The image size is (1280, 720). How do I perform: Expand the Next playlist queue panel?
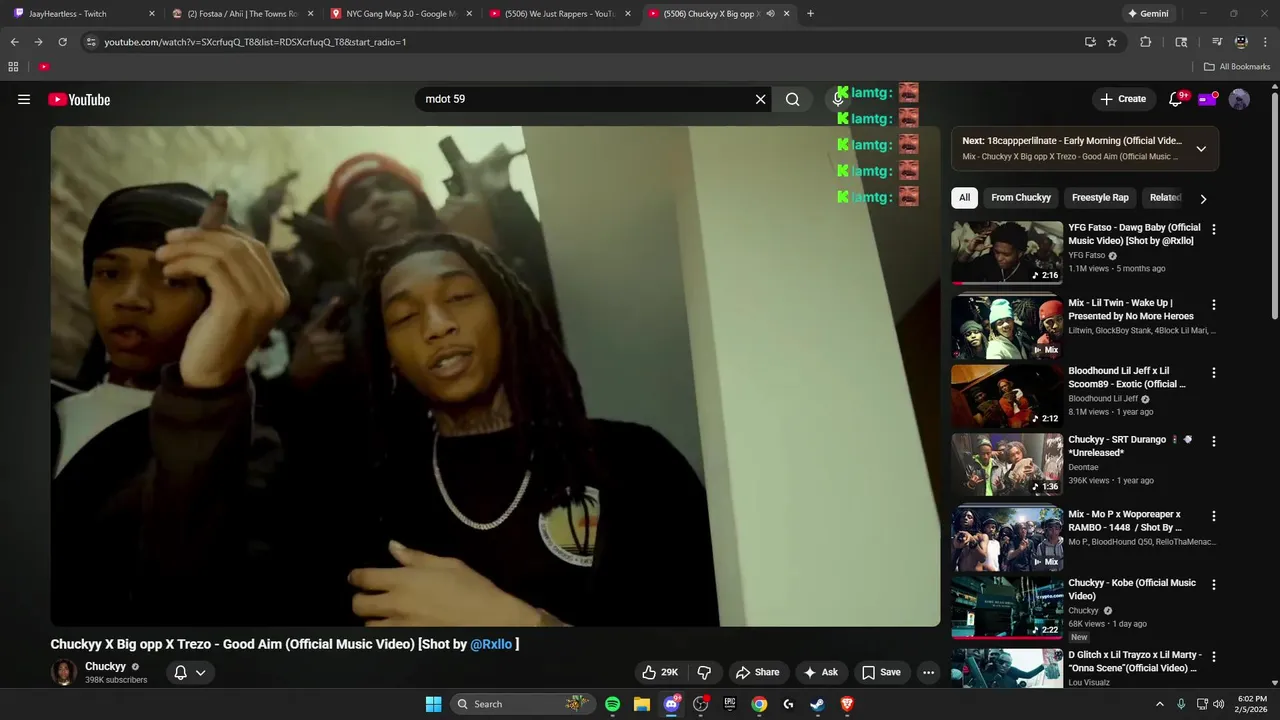[x=1201, y=149]
